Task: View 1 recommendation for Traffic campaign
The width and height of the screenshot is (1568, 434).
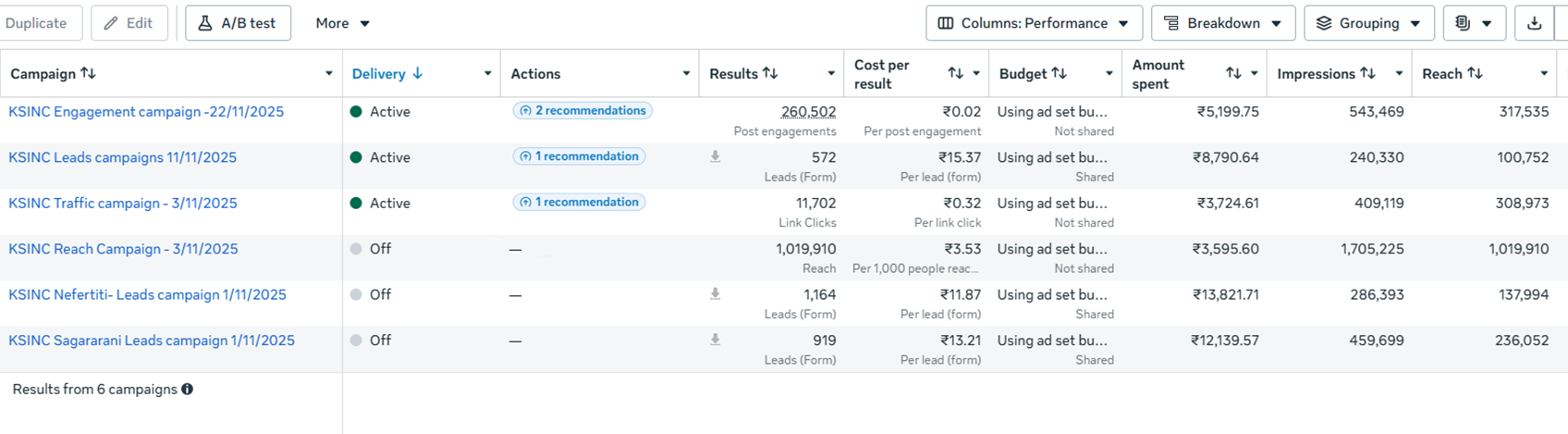Action: click(x=579, y=203)
